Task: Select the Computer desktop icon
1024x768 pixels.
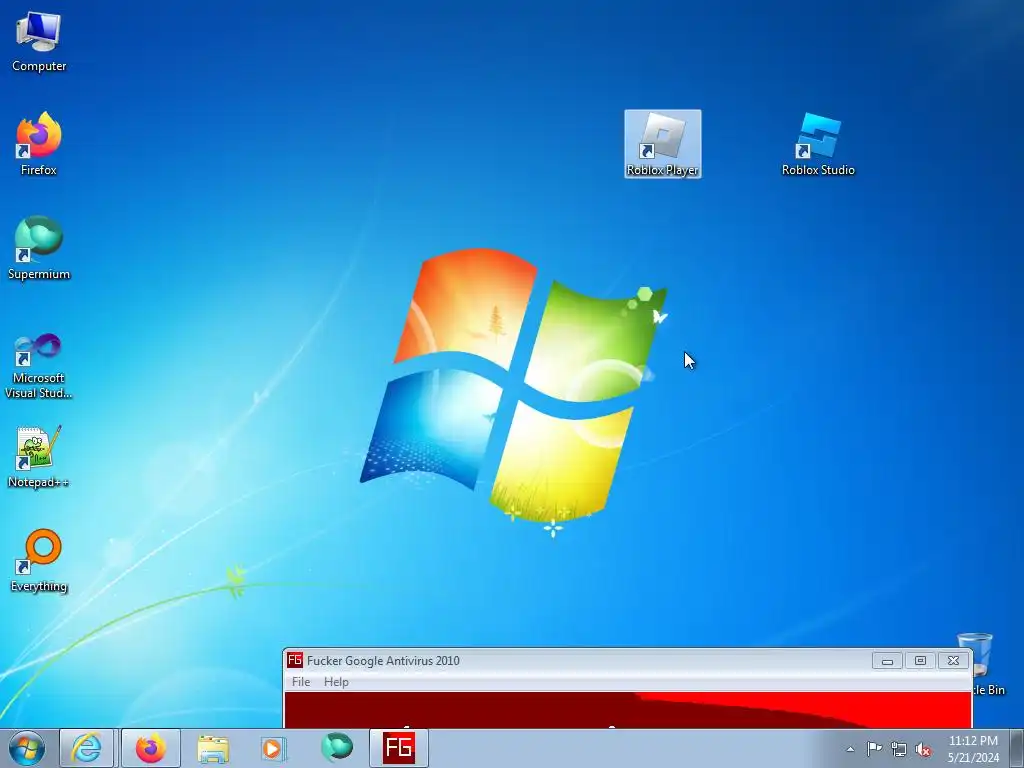Action: [39, 41]
